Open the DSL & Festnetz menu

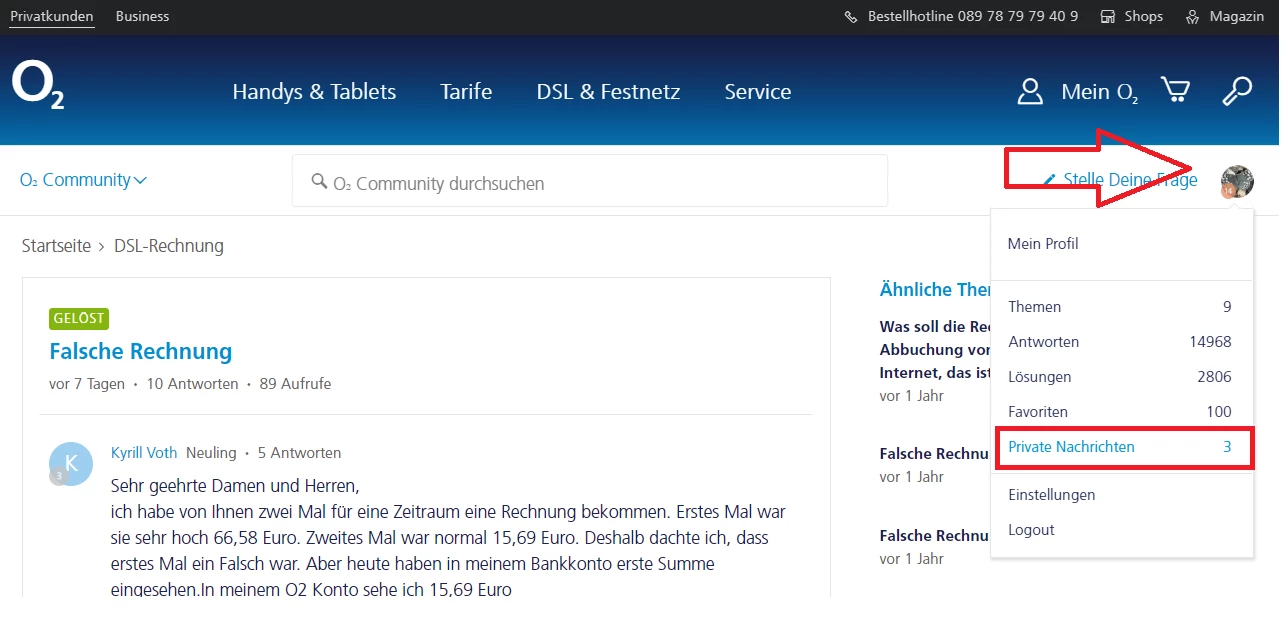pos(608,92)
